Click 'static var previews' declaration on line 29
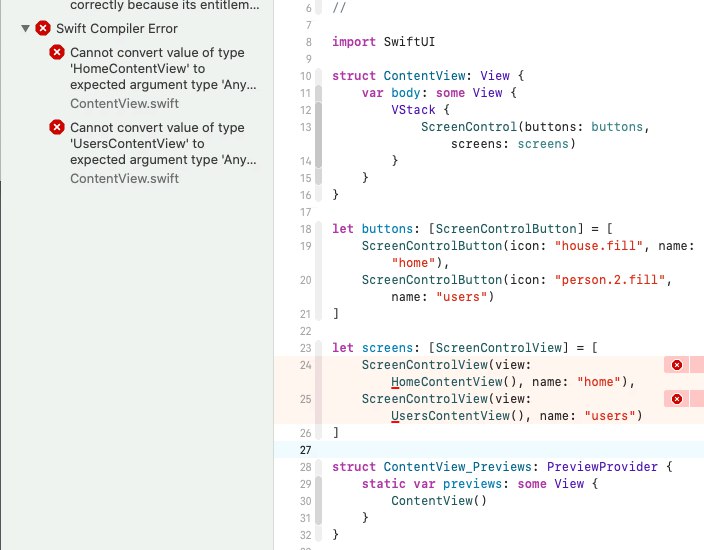Screen dimensions: 704x550 [432, 484]
